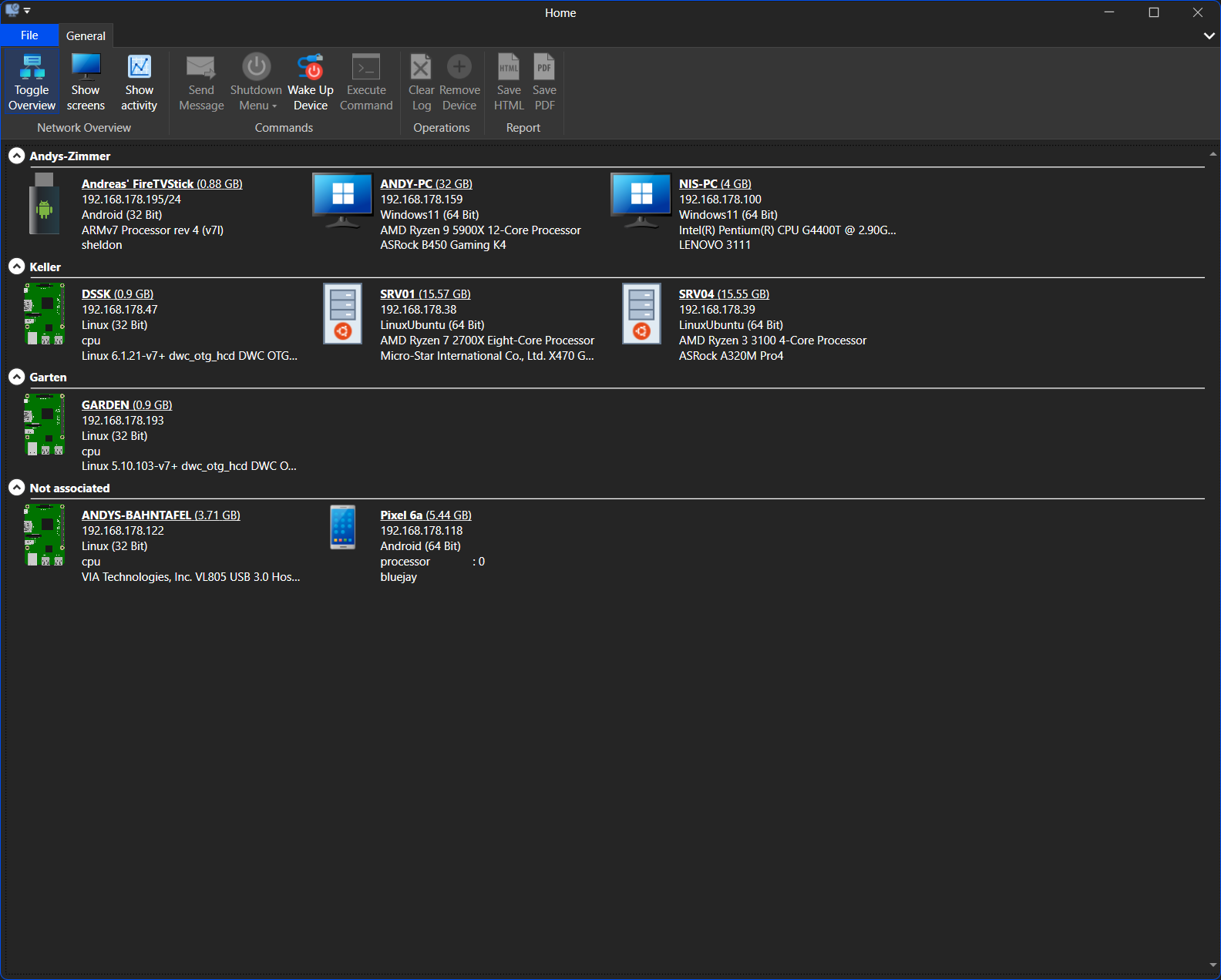The image size is (1221, 980).
Task: Click the ASRock B450 Gaming K4 text
Action: point(443,245)
